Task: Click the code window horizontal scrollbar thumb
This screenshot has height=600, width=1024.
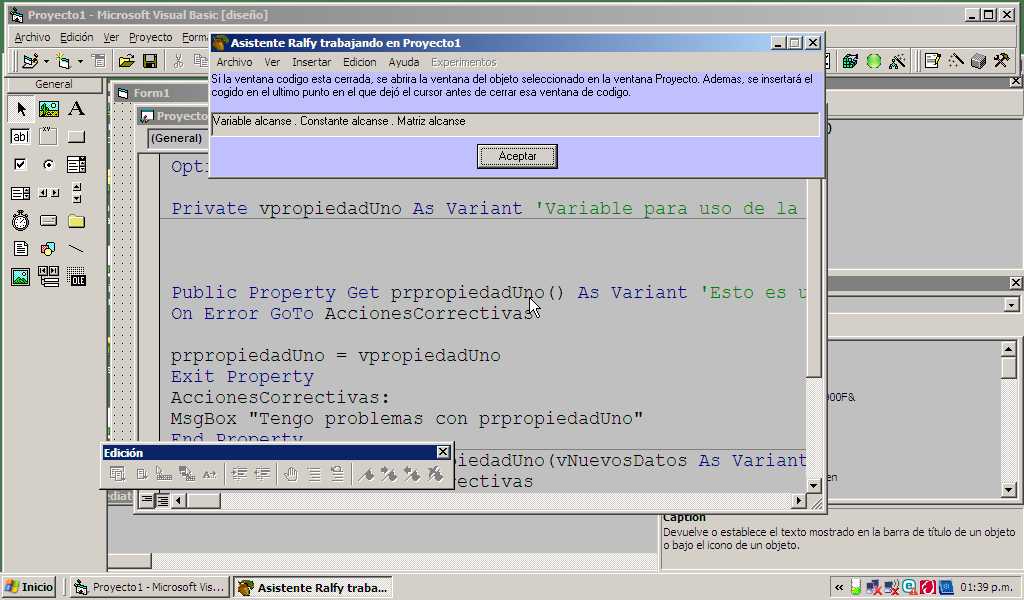Action: pos(203,501)
